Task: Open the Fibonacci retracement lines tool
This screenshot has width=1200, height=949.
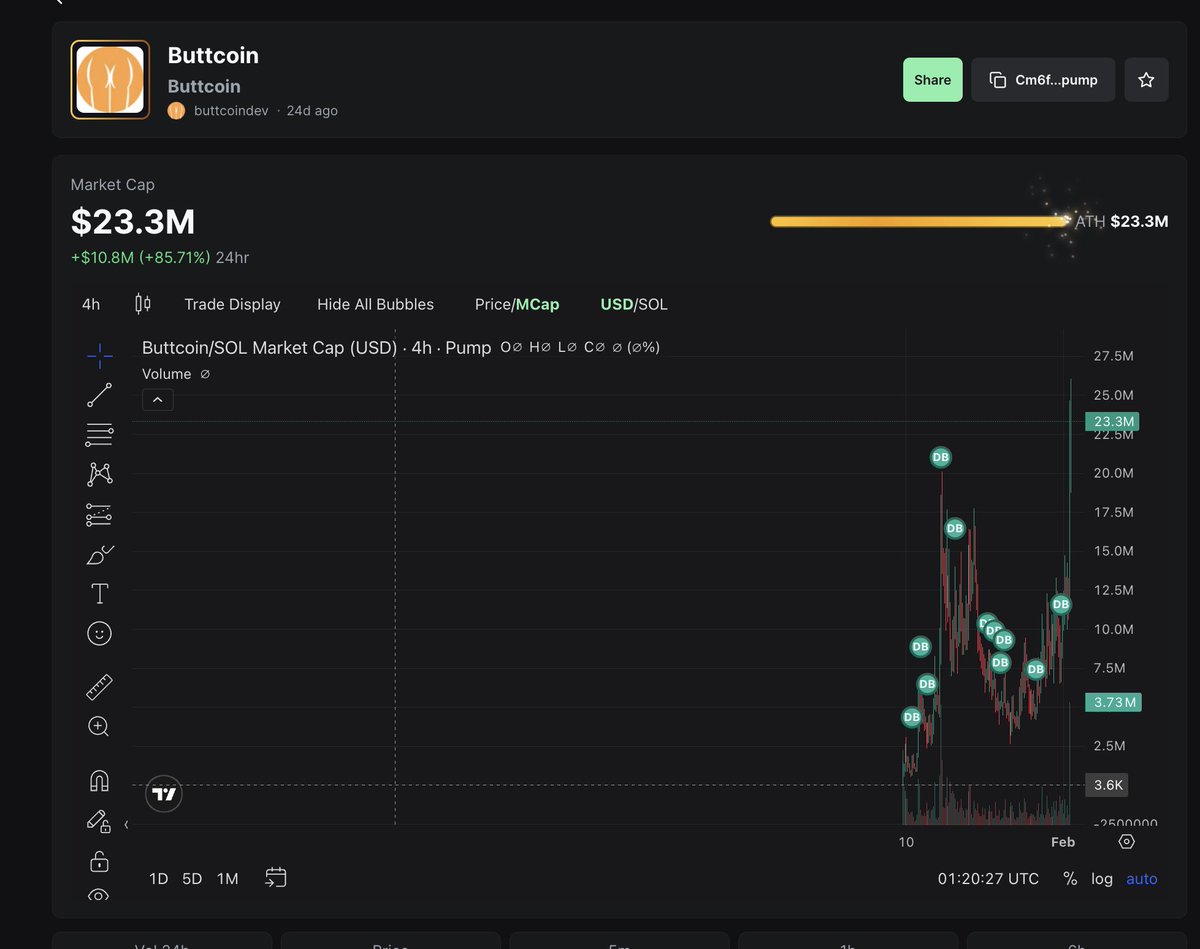Action: click(99, 435)
